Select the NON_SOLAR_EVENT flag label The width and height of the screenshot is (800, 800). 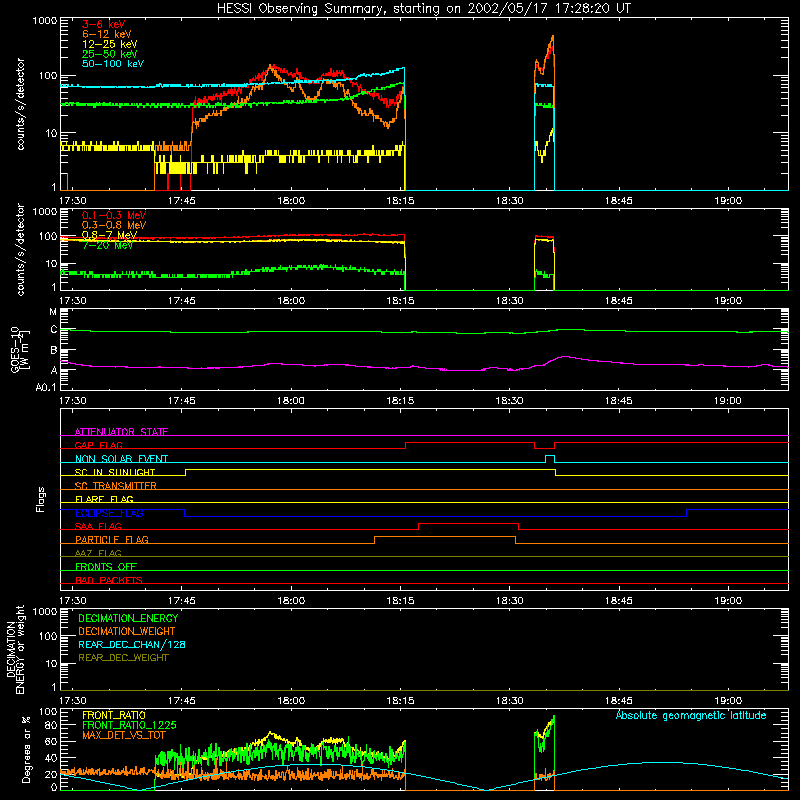121,459
